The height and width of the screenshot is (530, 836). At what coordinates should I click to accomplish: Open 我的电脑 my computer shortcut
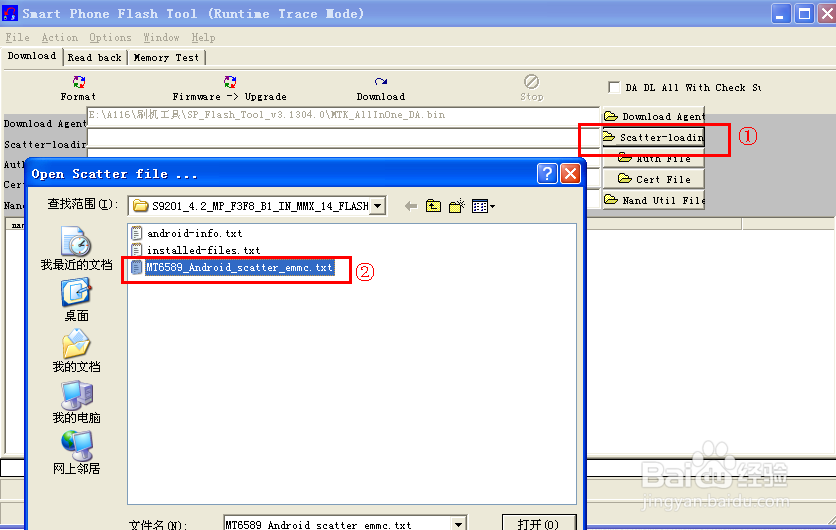point(77,403)
